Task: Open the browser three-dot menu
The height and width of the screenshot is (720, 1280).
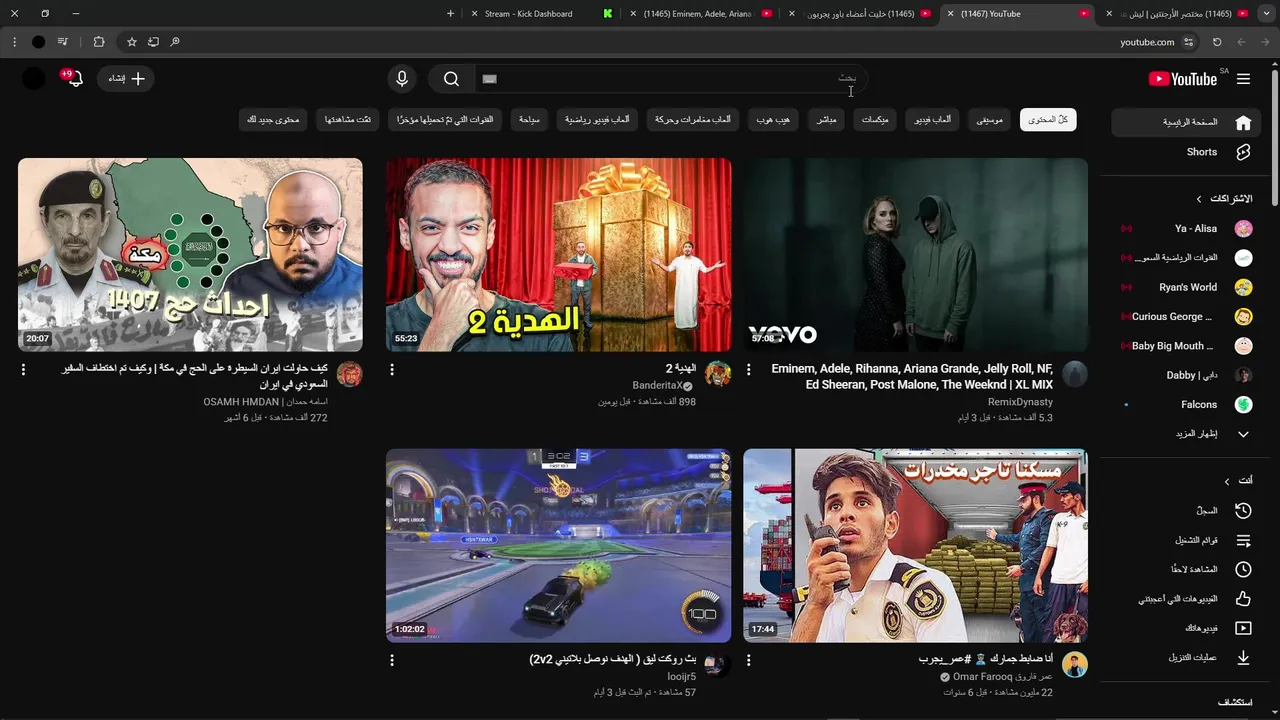Action: click(x=14, y=42)
